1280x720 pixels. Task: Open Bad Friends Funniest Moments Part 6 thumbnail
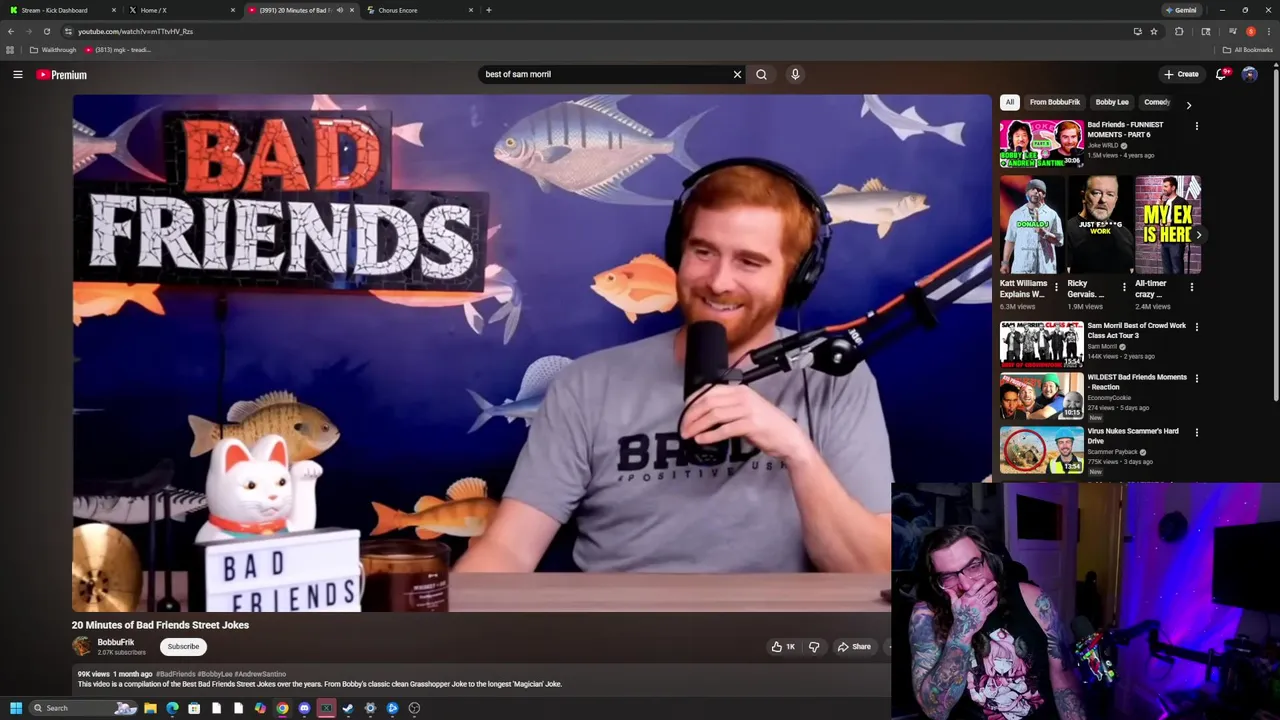(x=1041, y=144)
